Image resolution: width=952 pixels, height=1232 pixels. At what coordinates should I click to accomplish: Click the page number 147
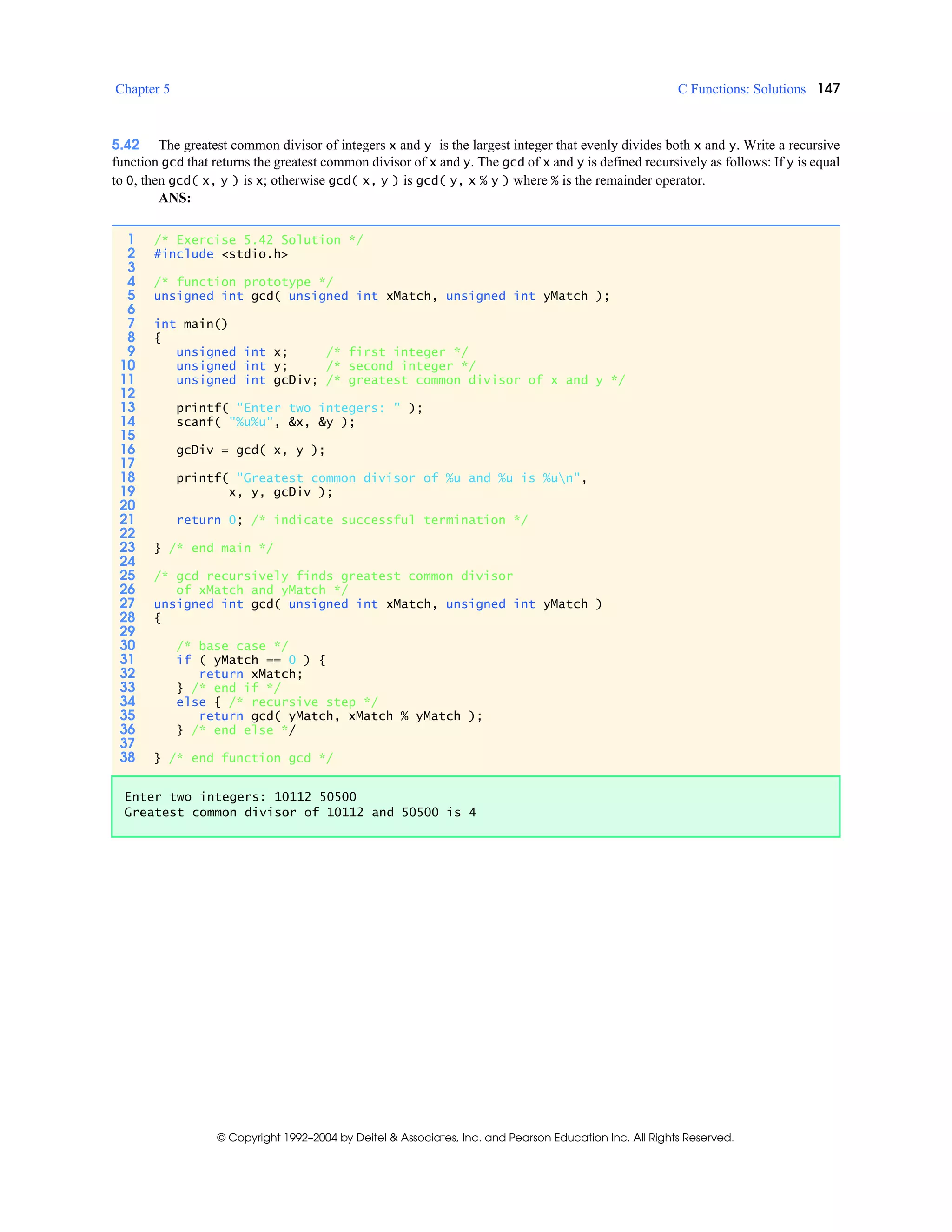pyautogui.click(x=828, y=88)
